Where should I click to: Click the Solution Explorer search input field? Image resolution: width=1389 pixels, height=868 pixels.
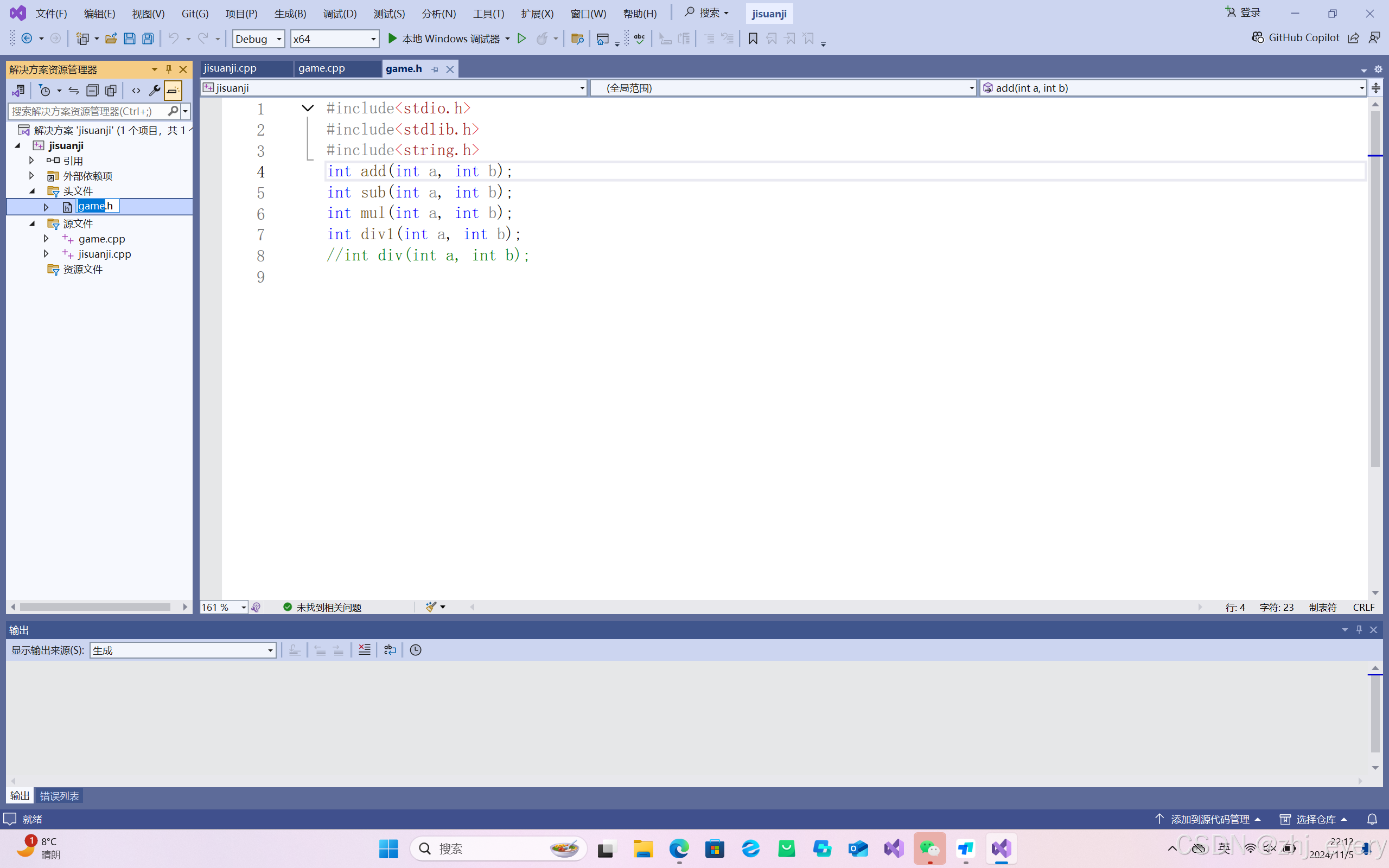click(x=86, y=111)
